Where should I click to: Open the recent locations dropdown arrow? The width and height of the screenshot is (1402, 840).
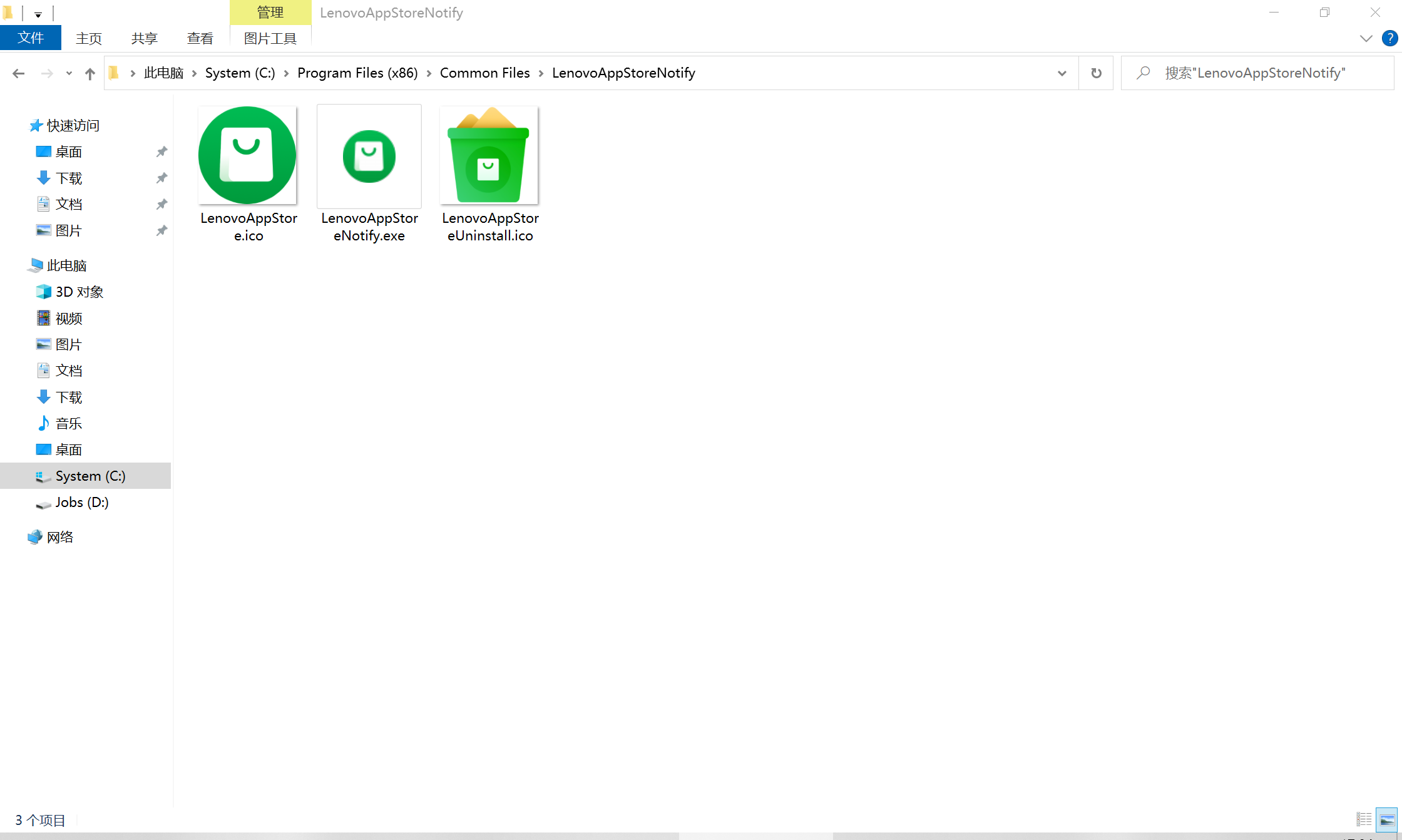click(69, 73)
